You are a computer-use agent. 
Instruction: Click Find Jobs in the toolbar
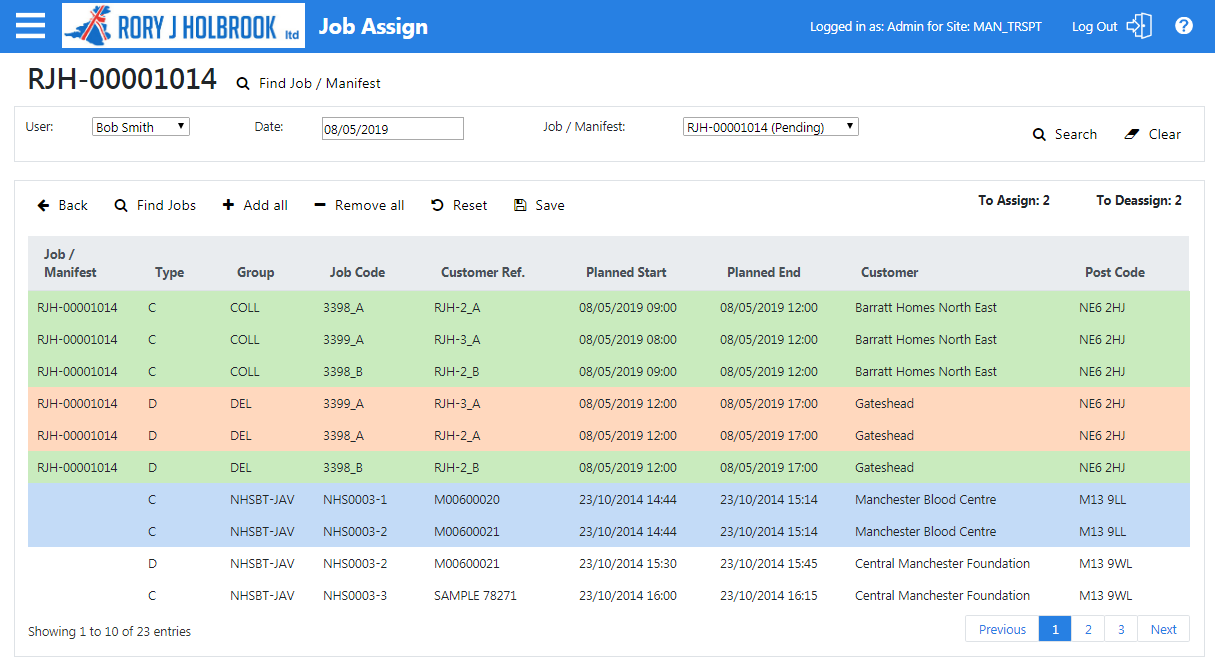155,205
